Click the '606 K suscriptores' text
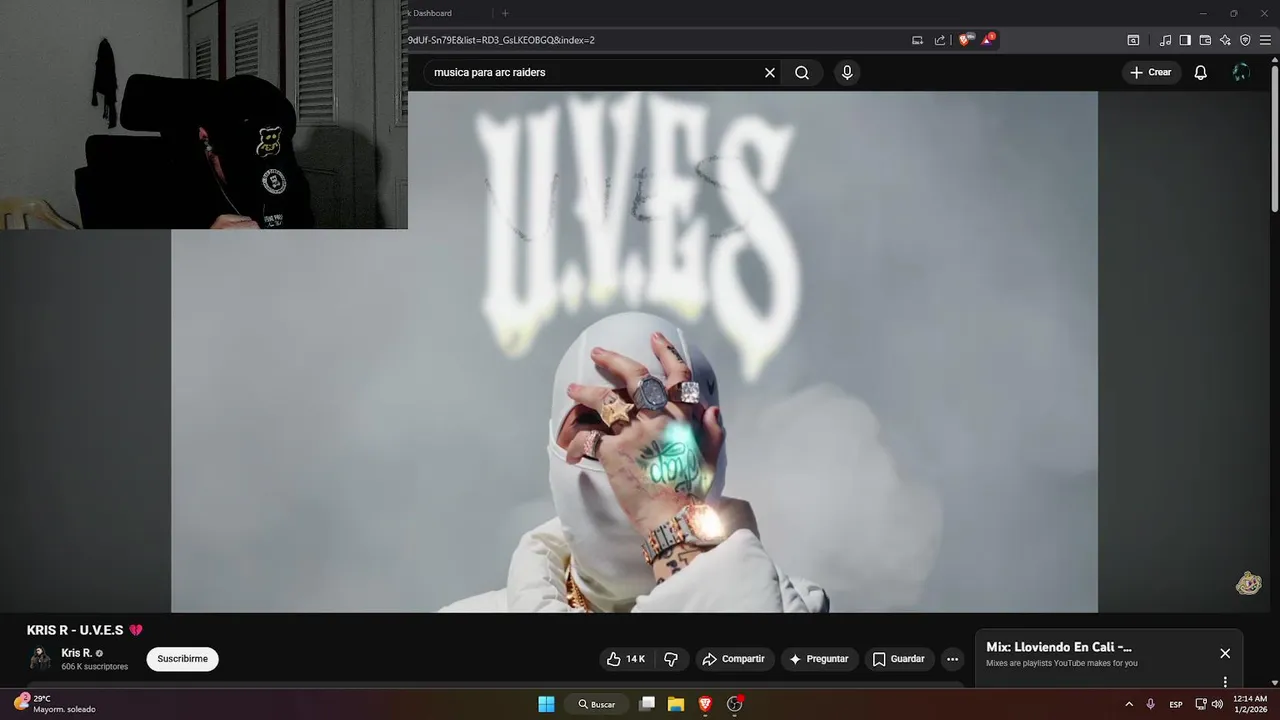The image size is (1280, 720). (x=94, y=667)
